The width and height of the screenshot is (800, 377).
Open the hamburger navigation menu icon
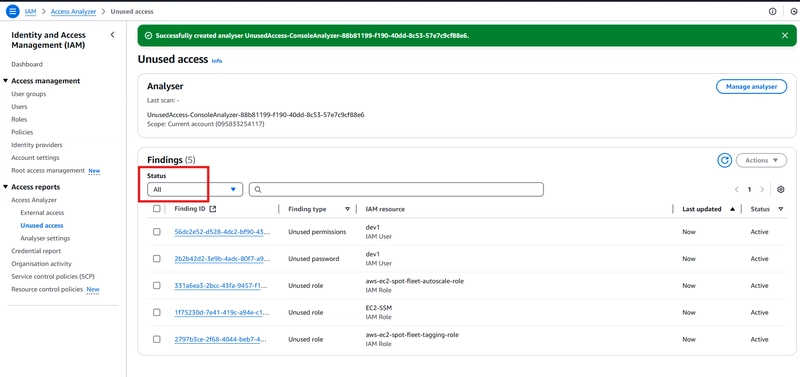tap(13, 11)
